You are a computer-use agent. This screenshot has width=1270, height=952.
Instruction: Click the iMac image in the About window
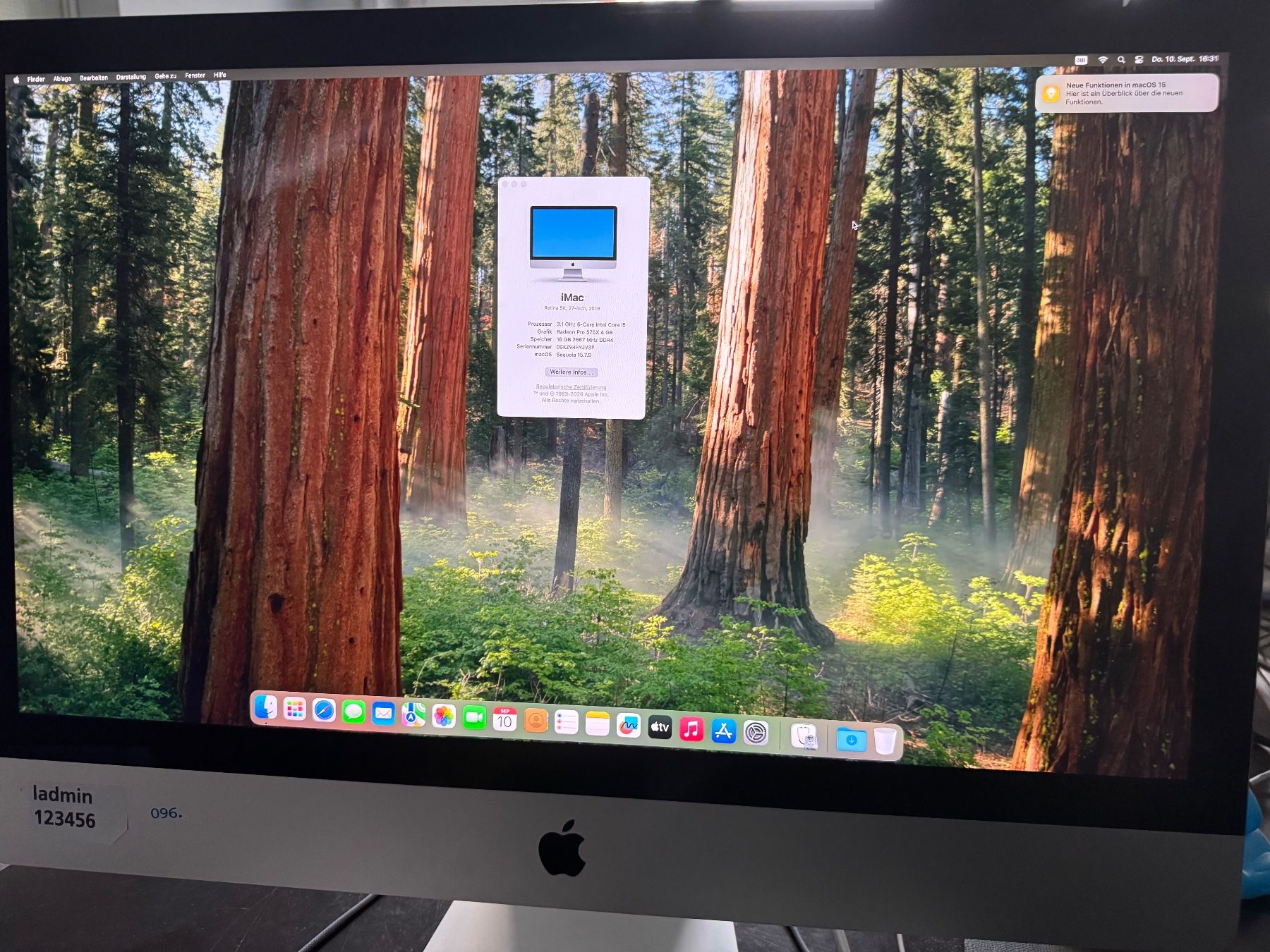573,243
